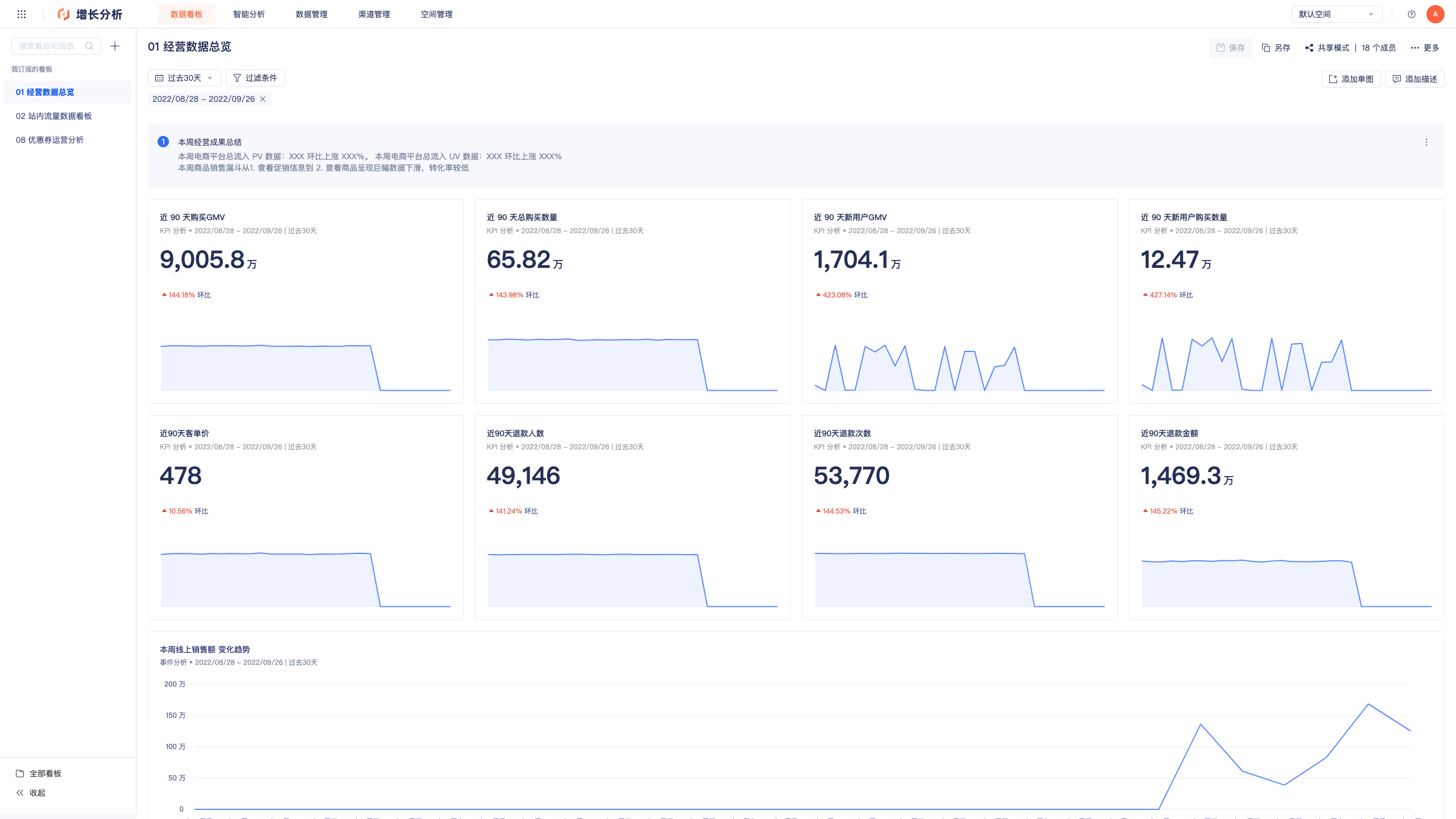1456x819 pixels.
Task: Switch to the 智能分析 tab
Action: [x=249, y=14]
